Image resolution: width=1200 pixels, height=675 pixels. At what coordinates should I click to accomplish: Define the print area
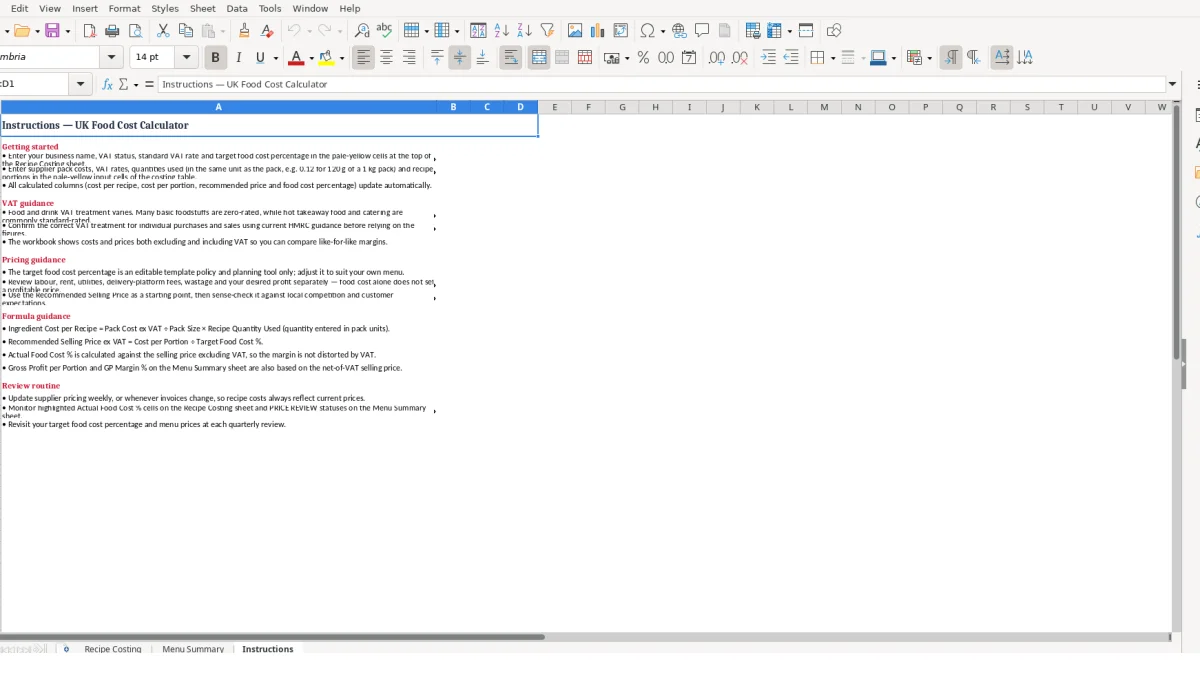[753, 31]
